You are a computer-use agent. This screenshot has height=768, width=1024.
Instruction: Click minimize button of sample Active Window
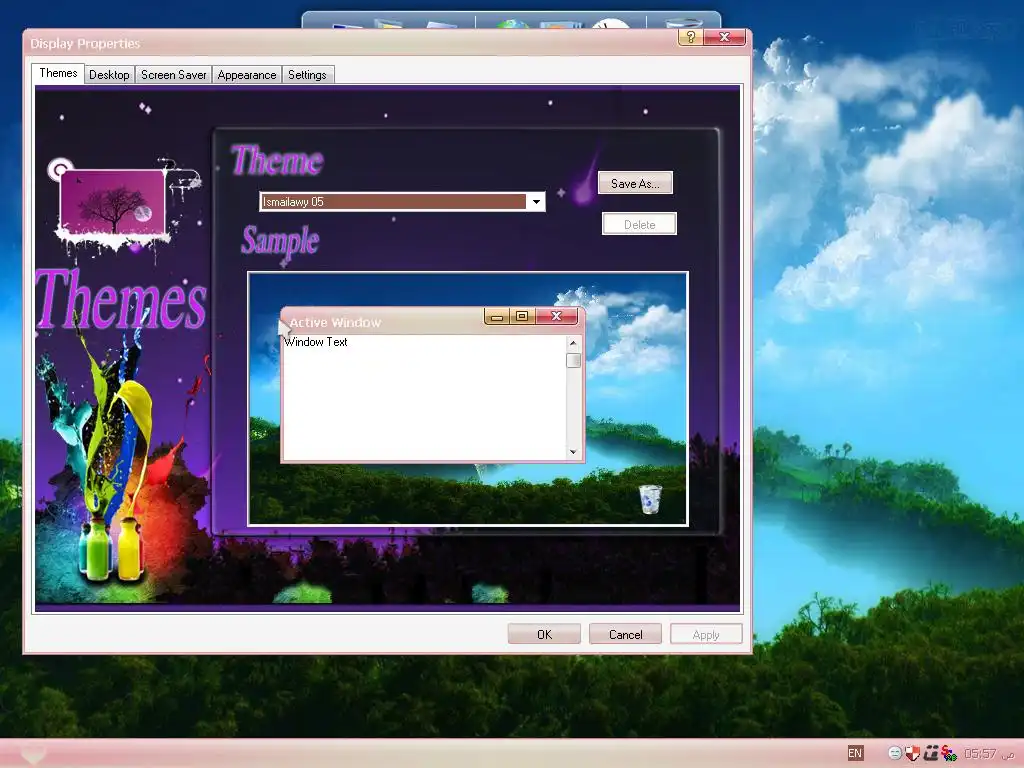click(497, 317)
